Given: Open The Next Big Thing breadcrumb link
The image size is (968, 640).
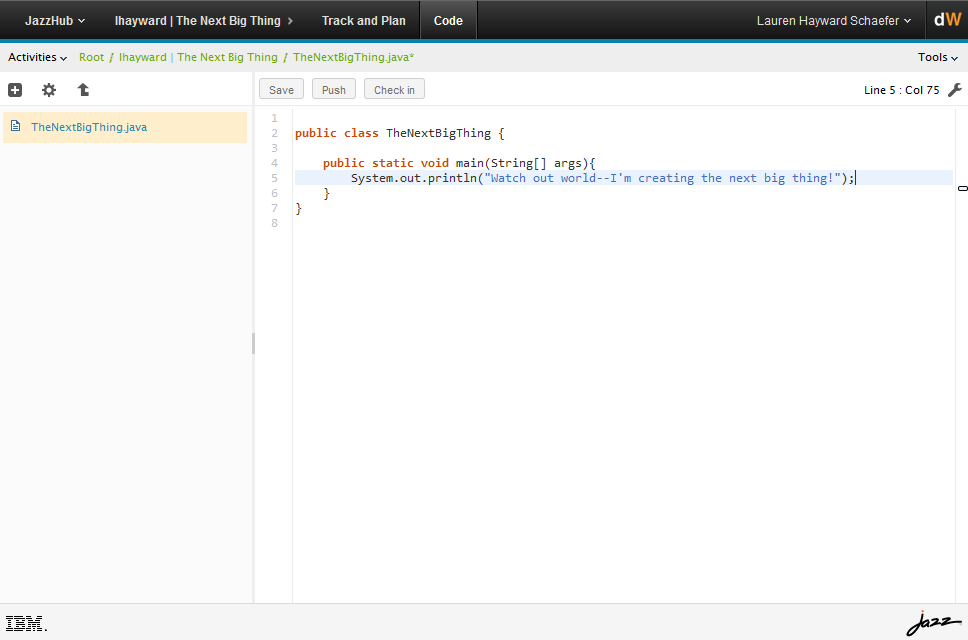Looking at the screenshot, I should (227, 57).
